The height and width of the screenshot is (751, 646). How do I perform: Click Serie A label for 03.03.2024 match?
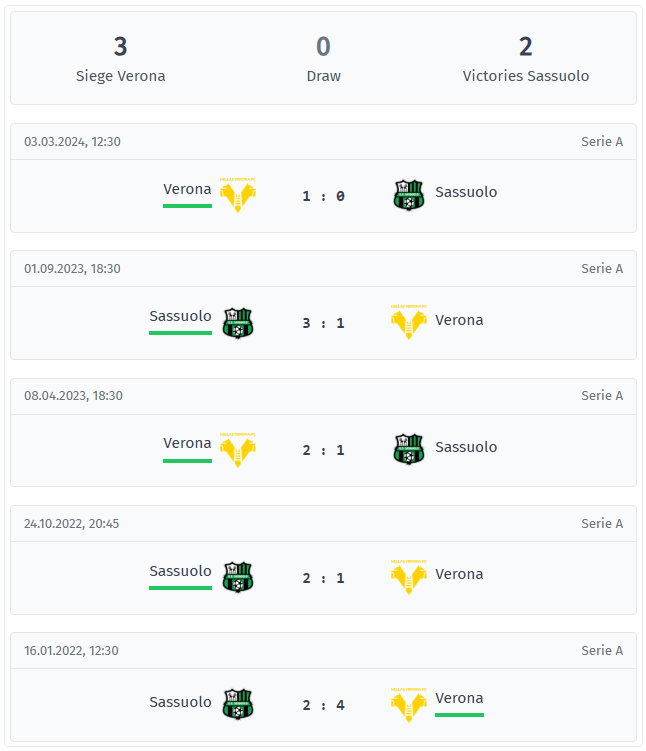click(x=602, y=142)
